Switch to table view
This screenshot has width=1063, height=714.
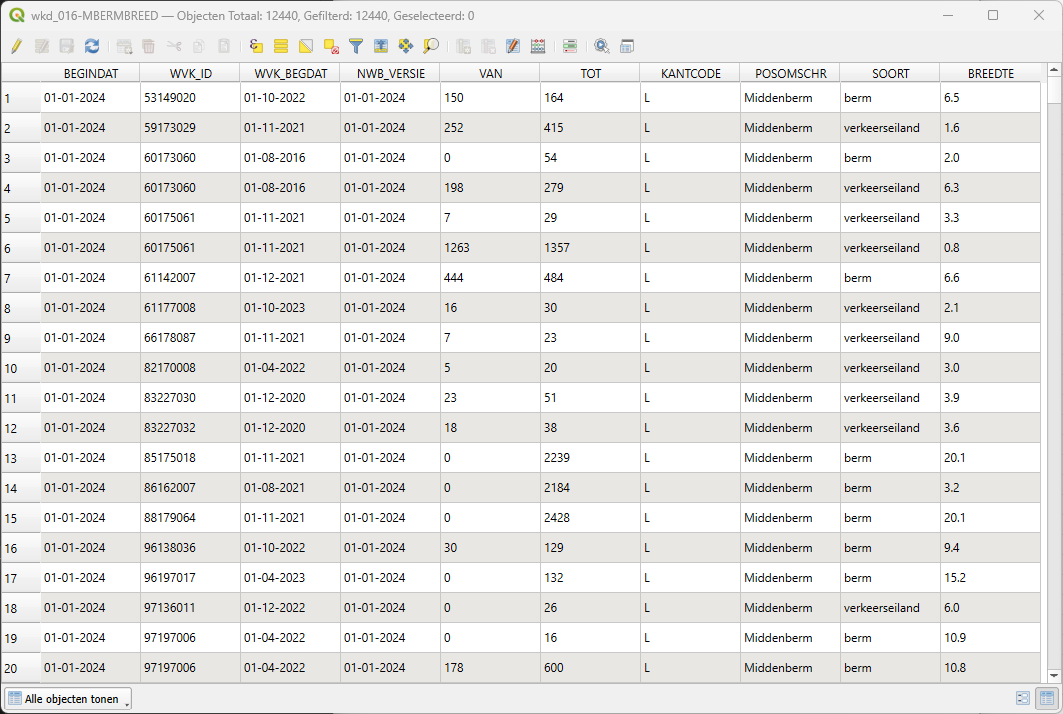(x=1047, y=699)
